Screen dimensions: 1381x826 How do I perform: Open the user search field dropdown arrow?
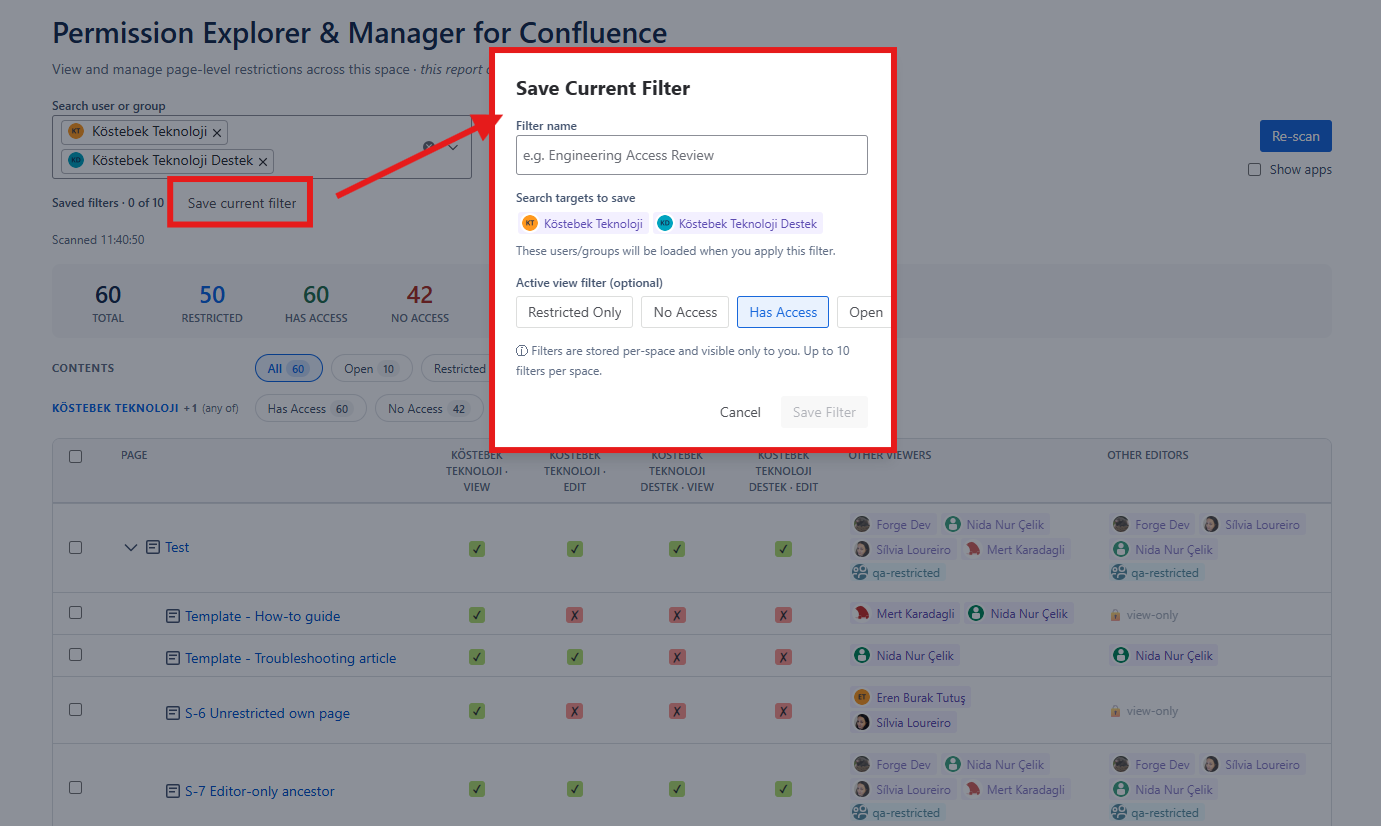tap(453, 146)
